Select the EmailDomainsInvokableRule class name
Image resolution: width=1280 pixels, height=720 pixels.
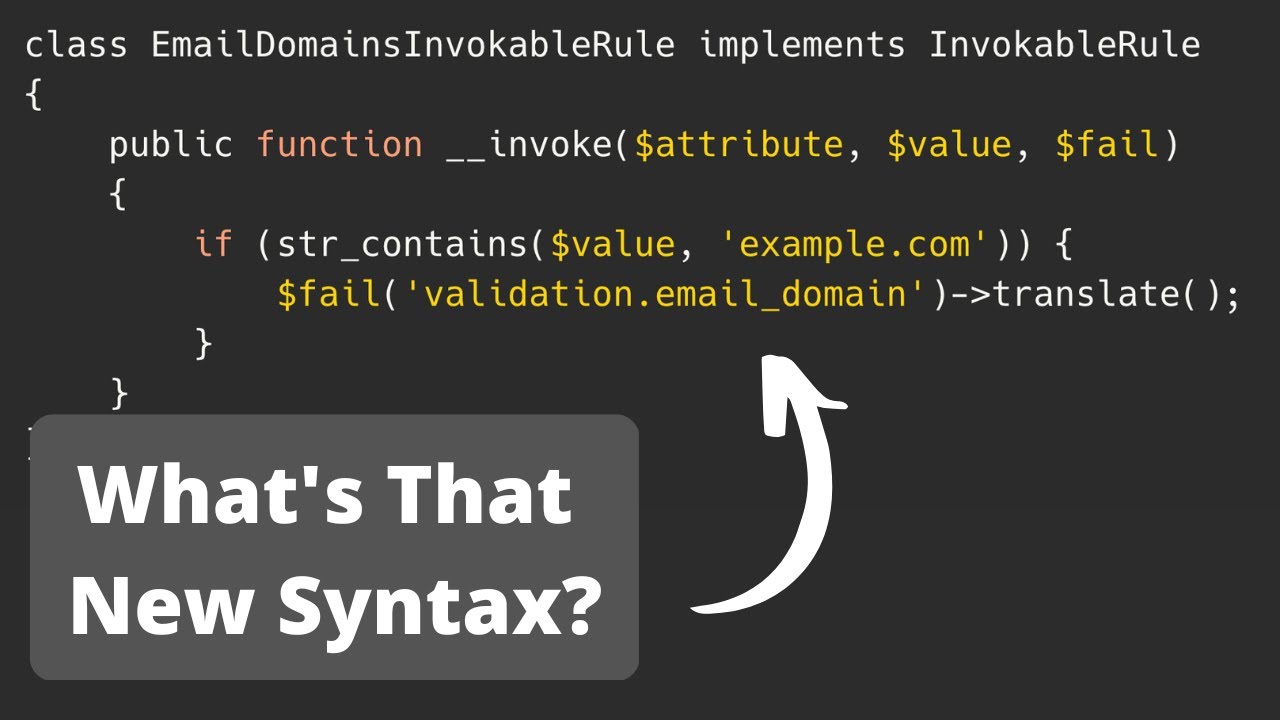pyautogui.click(x=413, y=46)
